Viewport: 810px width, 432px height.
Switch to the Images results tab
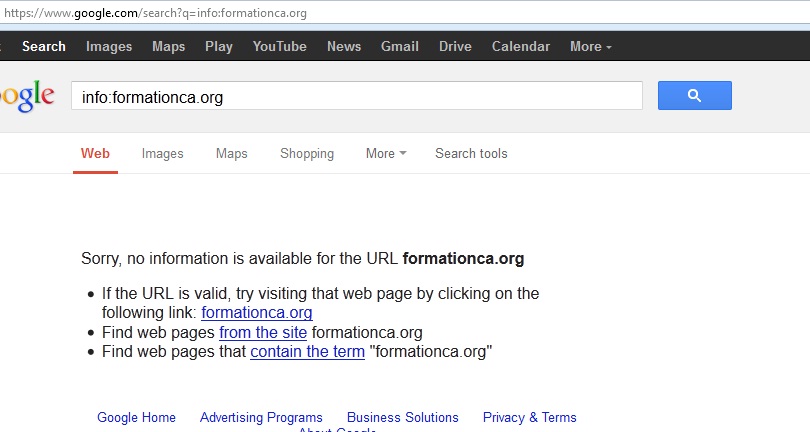click(x=163, y=153)
